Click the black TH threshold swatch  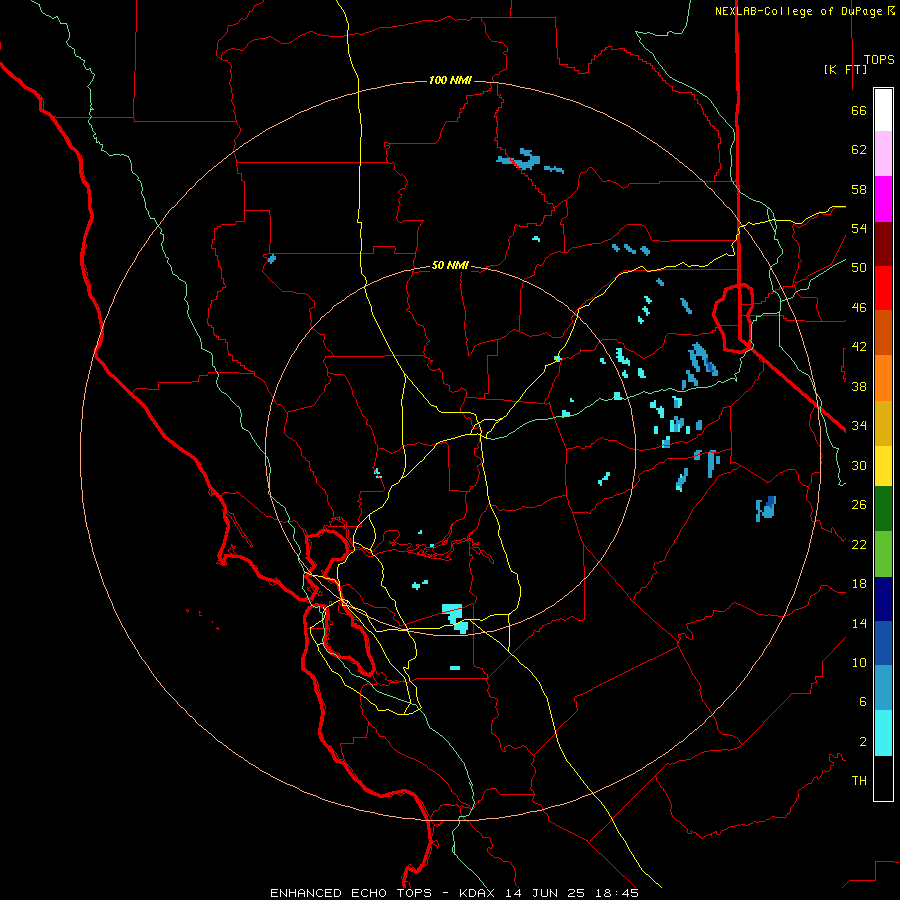coord(883,778)
